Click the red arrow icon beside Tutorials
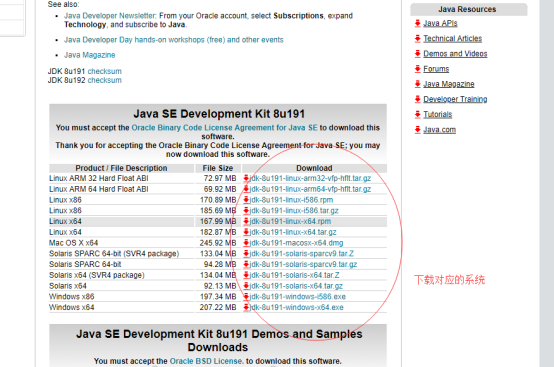Screen dimensions: 554x367 (x=418, y=114)
